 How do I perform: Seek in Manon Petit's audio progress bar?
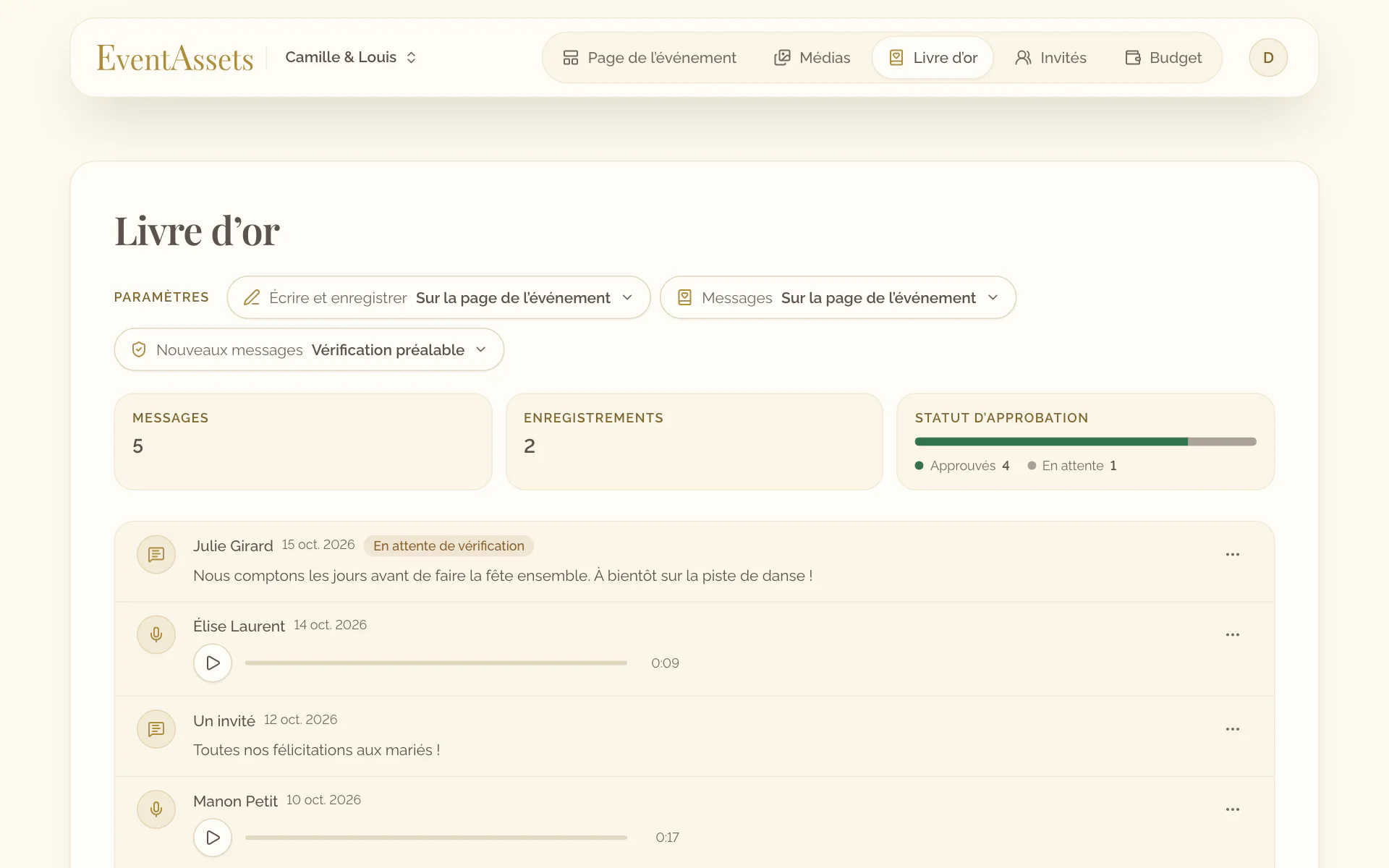(x=436, y=838)
